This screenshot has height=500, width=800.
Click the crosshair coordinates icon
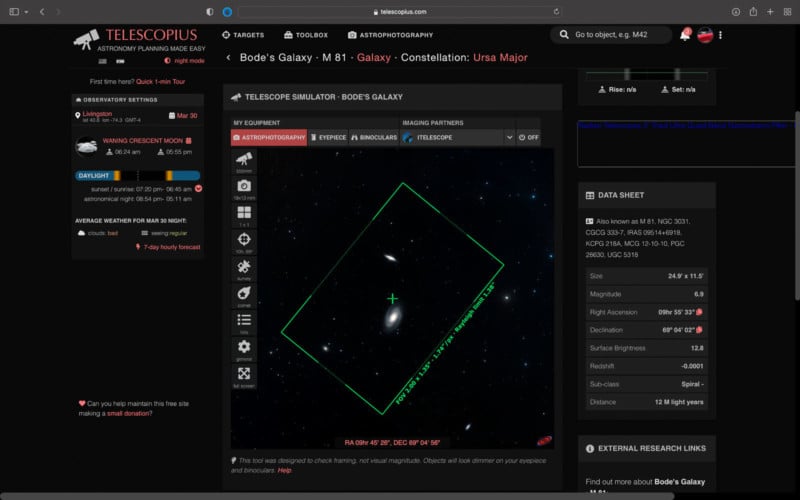244,241
